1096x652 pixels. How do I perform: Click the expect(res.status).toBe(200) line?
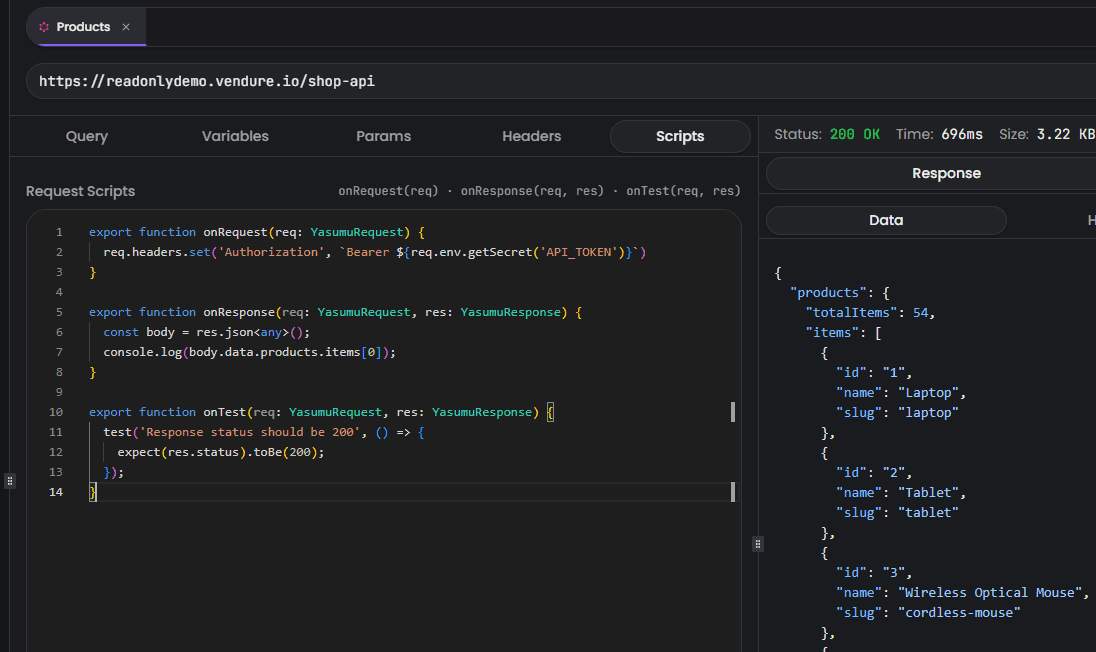(x=221, y=452)
